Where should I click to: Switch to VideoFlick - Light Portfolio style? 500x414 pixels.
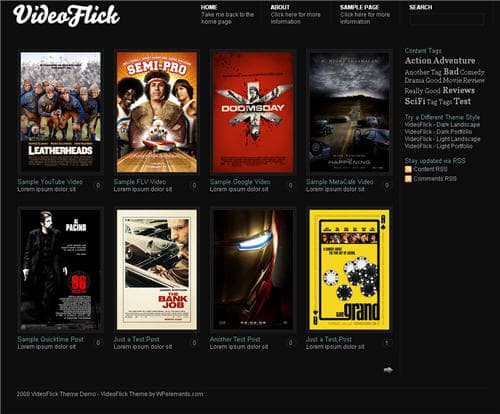tap(438, 146)
